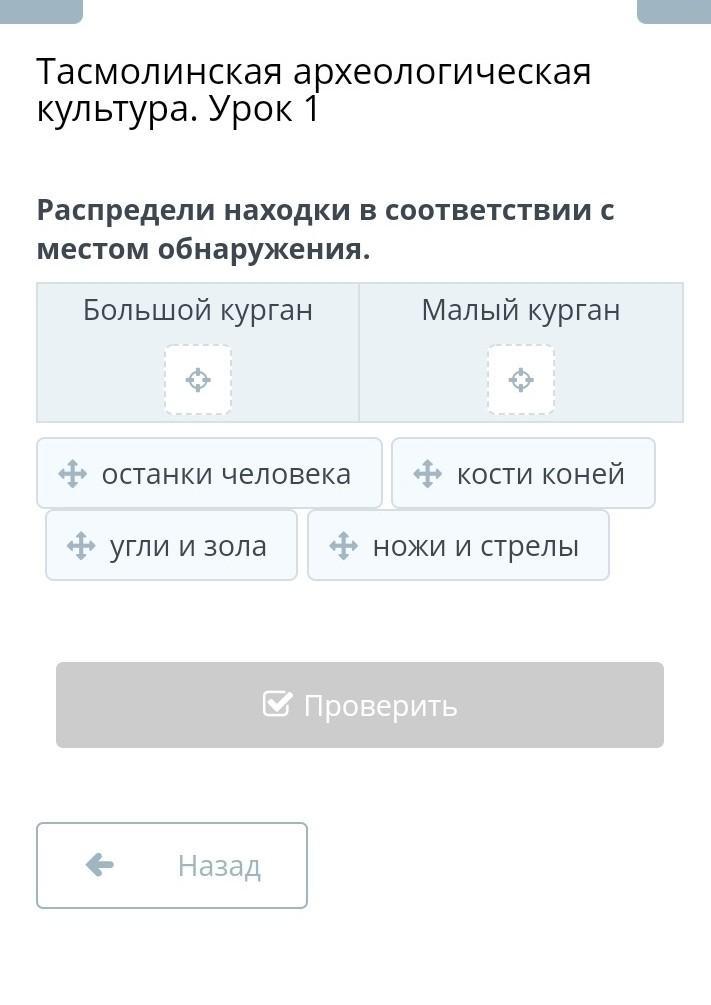The height and width of the screenshot is (1005, 711).
Task: Select the 'угли и зола' answer tile
Action: click(x=172, y=546)
